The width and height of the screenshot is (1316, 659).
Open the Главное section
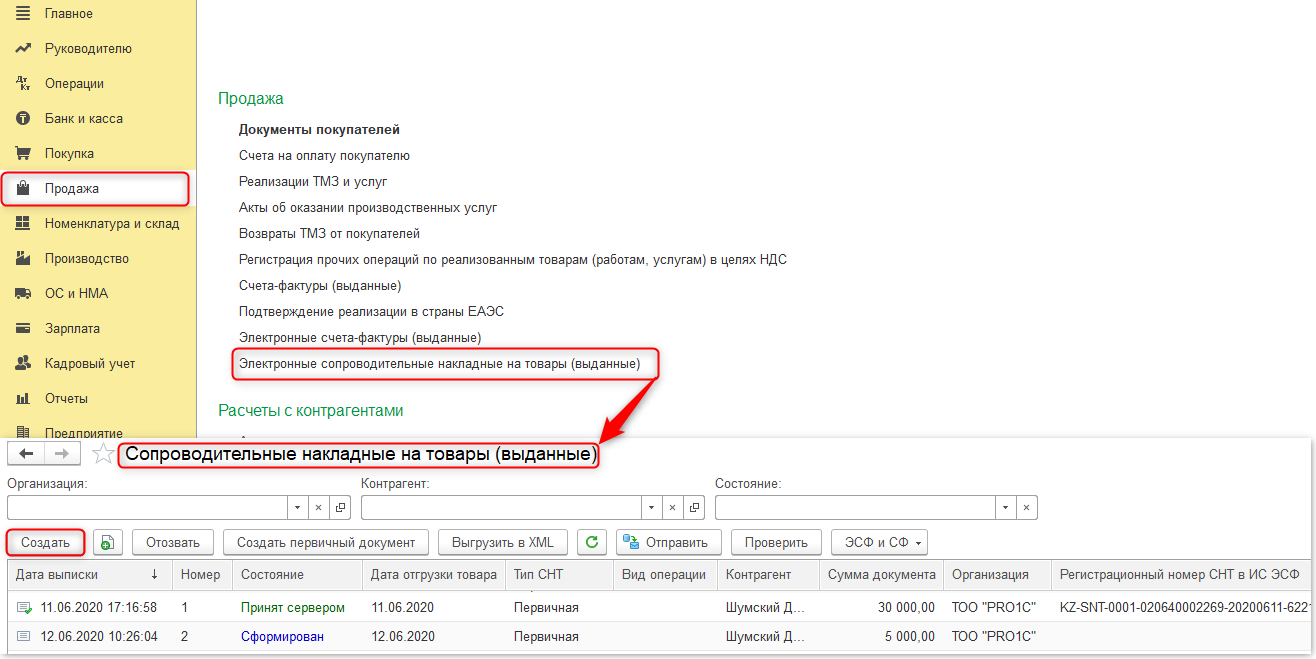coord(69,13)
